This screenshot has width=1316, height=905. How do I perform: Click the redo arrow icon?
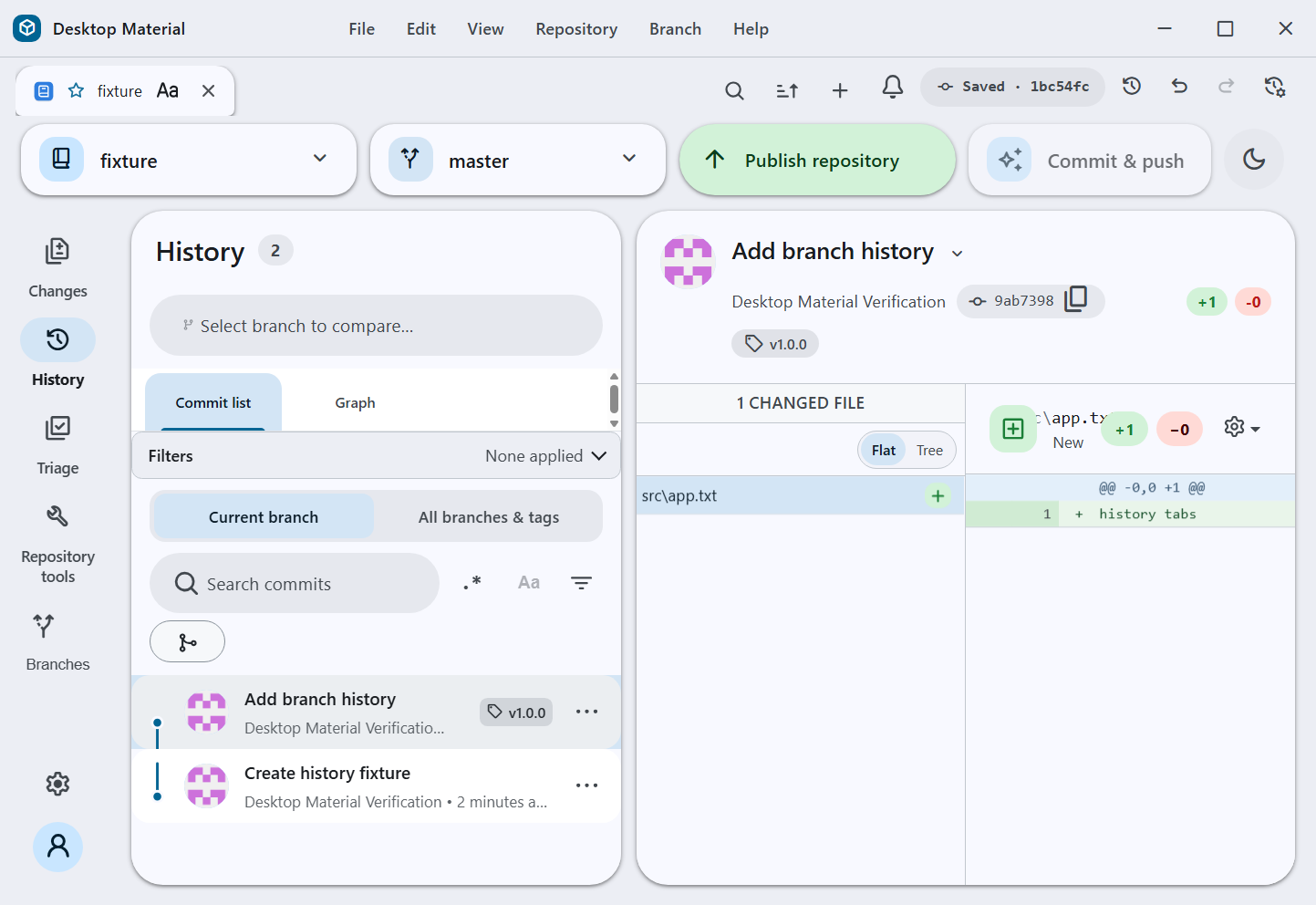click(1227, 86)
